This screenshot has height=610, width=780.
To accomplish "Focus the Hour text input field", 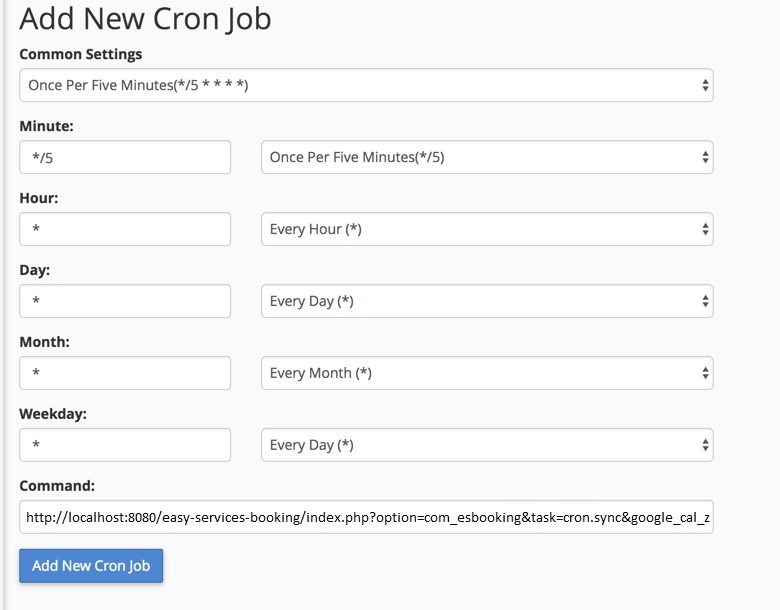I will pos(125,229).
